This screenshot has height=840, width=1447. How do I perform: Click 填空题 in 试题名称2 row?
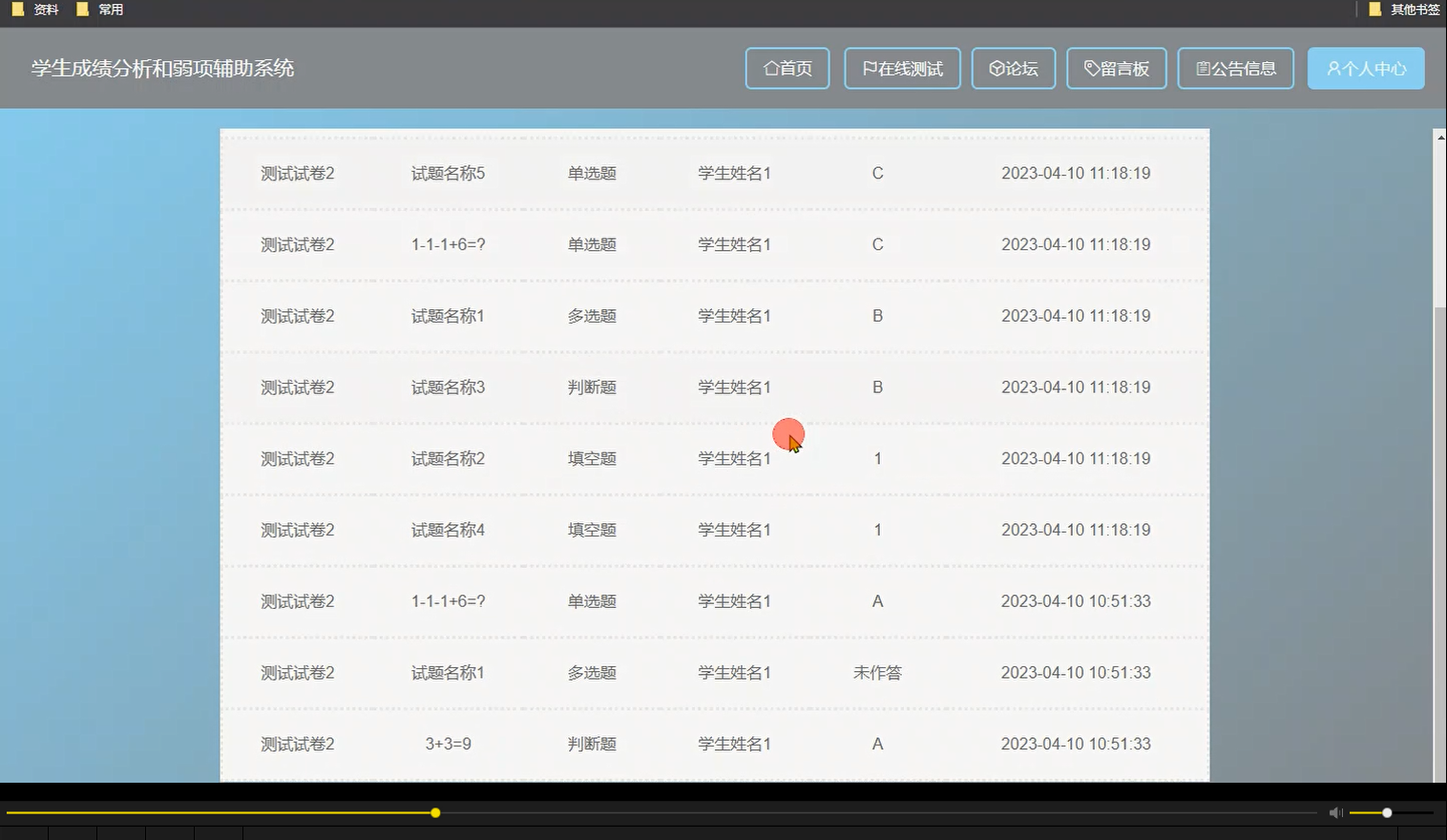592,459
